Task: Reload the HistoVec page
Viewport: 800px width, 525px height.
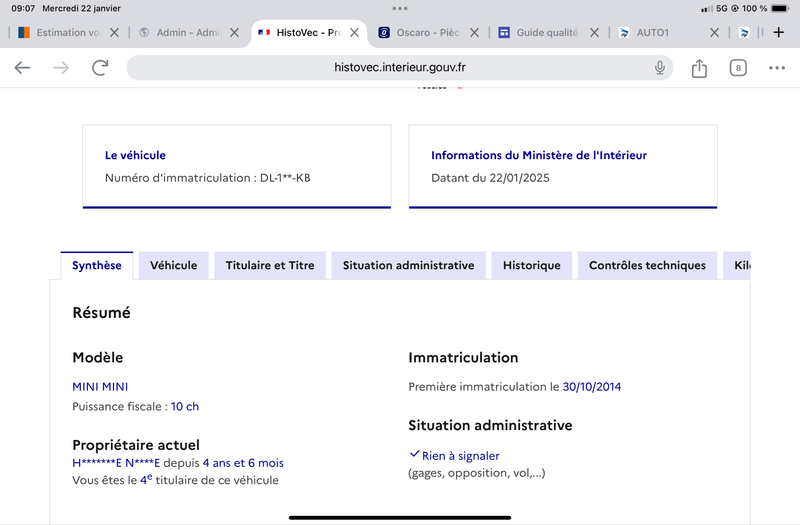Action: [100, 67]
